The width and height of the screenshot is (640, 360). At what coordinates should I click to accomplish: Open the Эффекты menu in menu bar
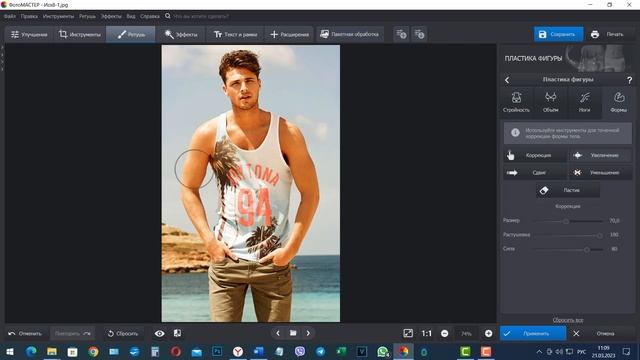[x=111, y=16]
